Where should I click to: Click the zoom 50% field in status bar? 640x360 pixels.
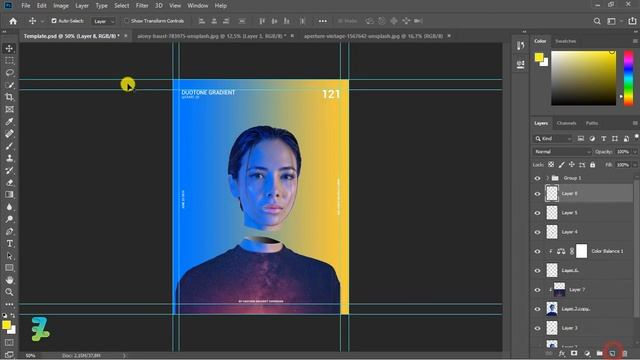[30, 356]
